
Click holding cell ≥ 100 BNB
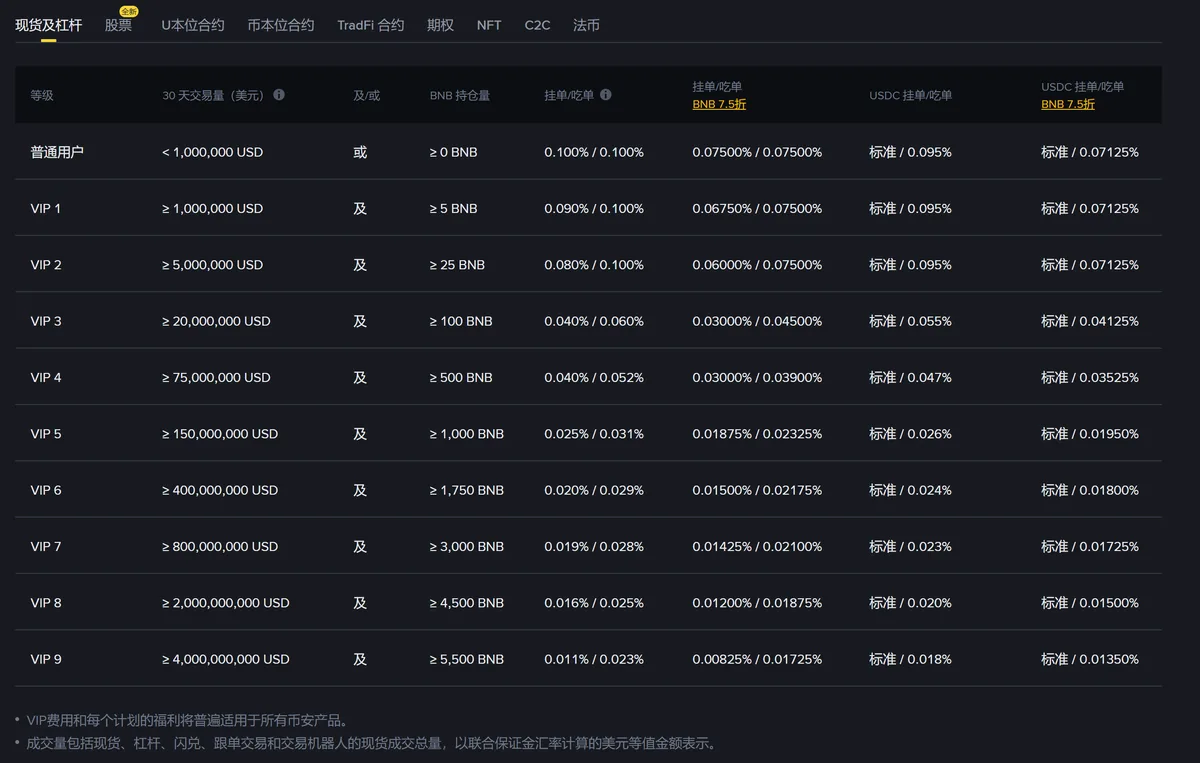tap(461, 321)
